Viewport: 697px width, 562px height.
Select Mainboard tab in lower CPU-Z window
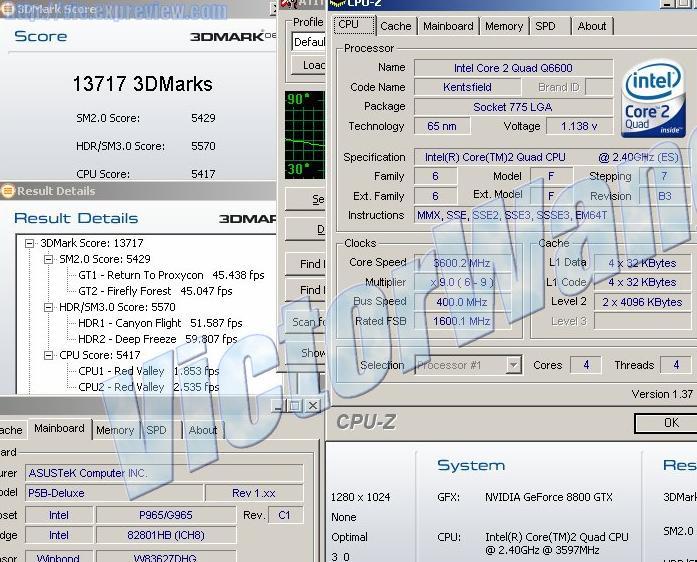point(60,429)
